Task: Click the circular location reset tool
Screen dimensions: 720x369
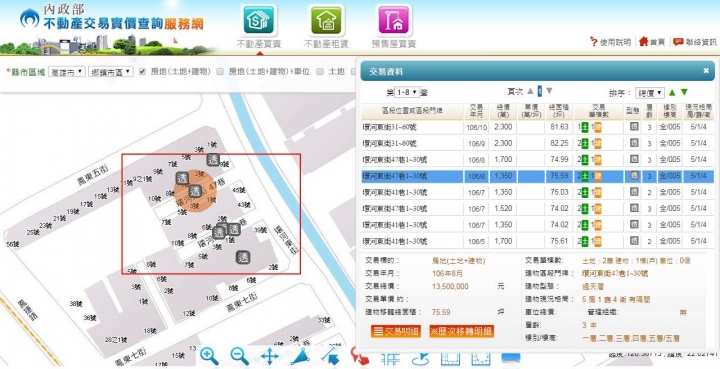Action: pyautogui.click(x=420, y=358)
